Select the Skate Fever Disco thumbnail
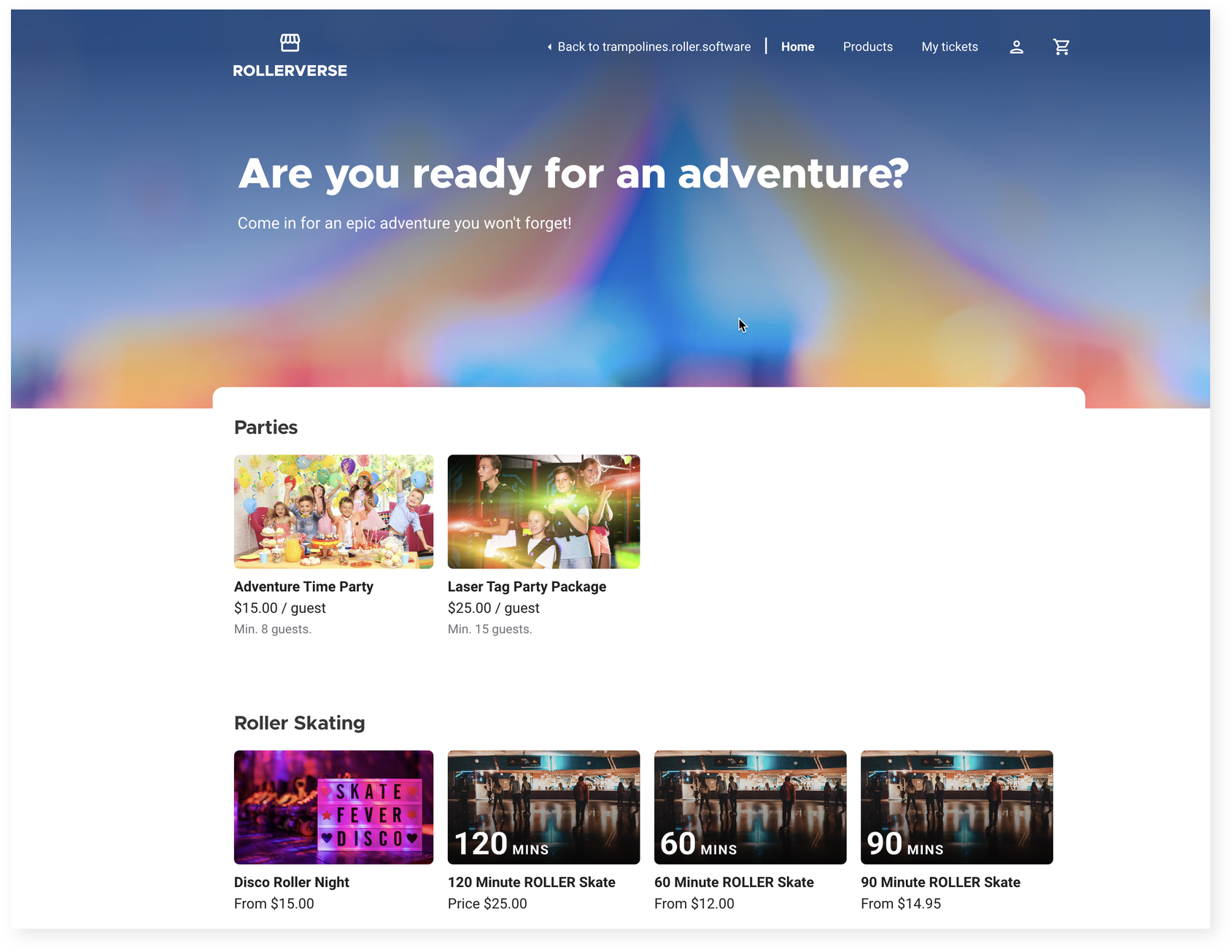This screenshot has height=952, width=1232. [x=333, y=807]
